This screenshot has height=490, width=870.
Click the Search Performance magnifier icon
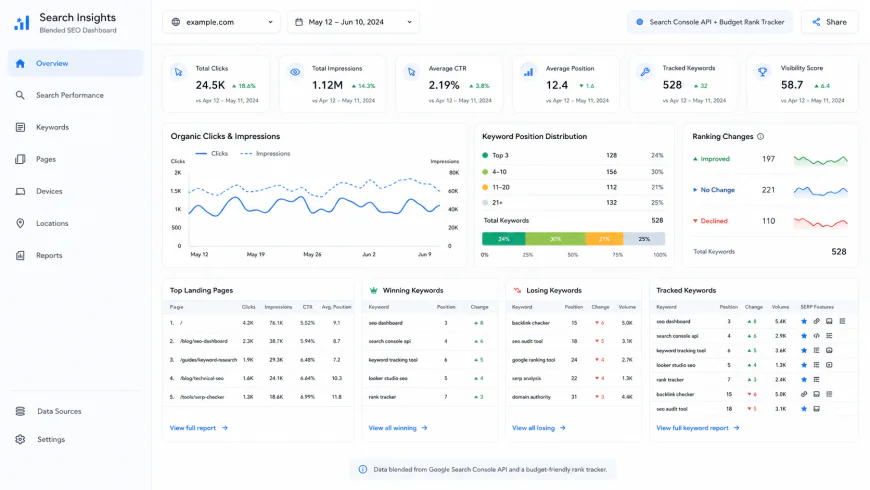pyautogui.click(x=20, y=95)
